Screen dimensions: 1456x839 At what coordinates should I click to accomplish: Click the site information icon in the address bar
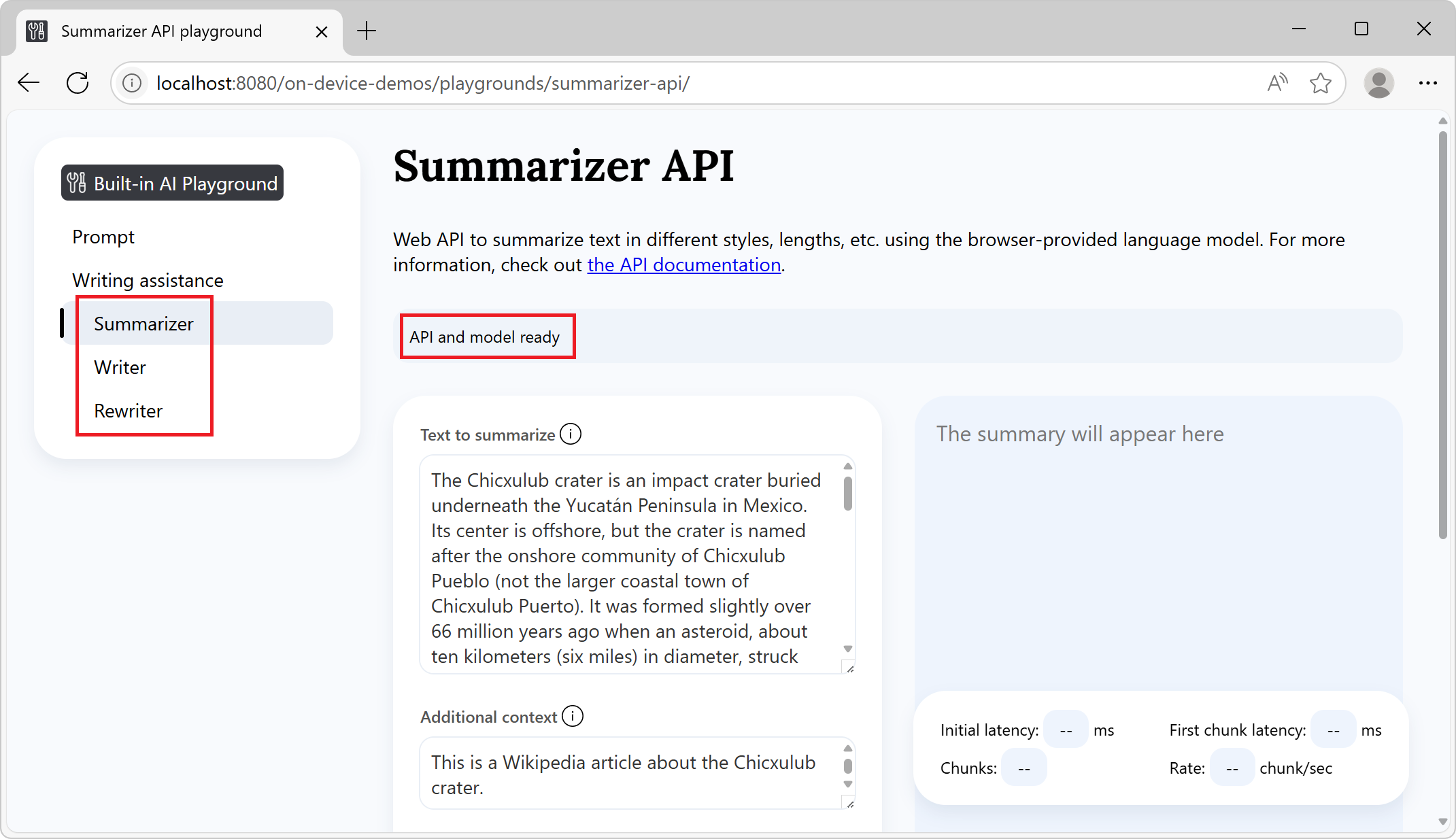131,82
